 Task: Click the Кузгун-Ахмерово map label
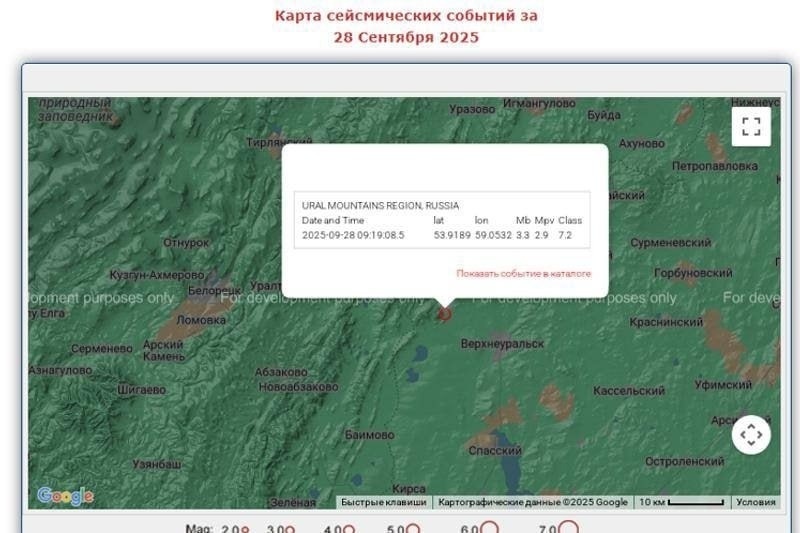[x=157, y=275]
